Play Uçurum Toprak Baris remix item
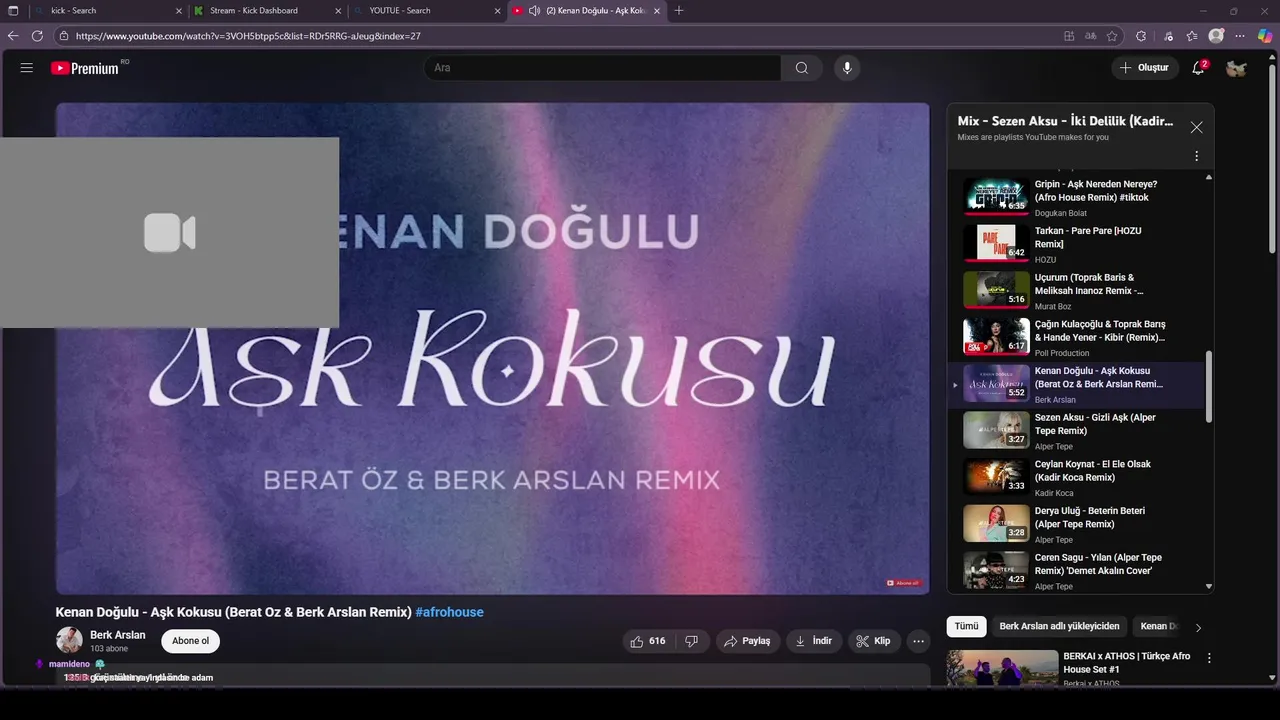Viewport: 1280px width, 720px height. click(1075, 291)
